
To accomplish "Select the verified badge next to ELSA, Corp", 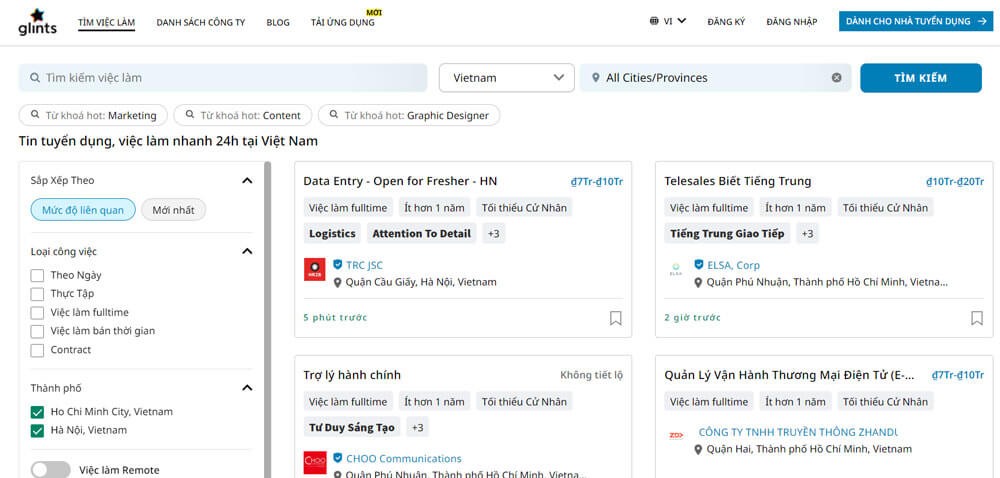I will (699, 264).
